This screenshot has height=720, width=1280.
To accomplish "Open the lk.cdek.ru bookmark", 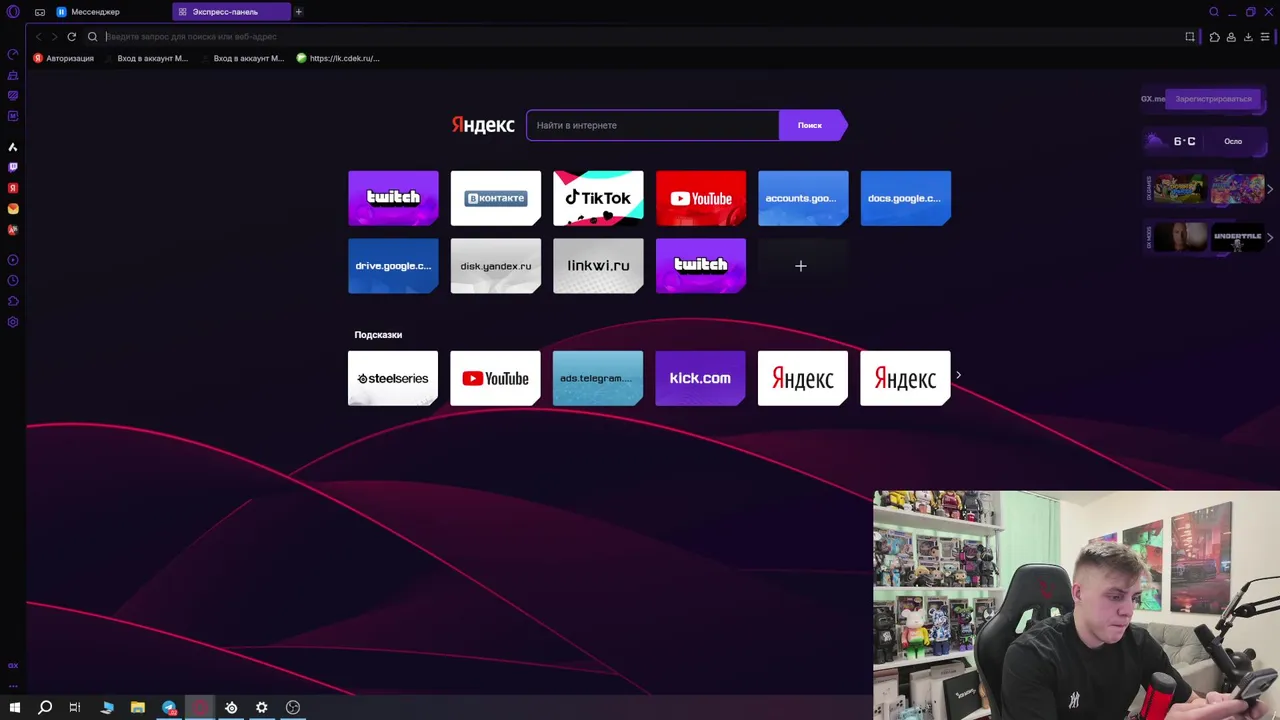I will pos(338,58).
